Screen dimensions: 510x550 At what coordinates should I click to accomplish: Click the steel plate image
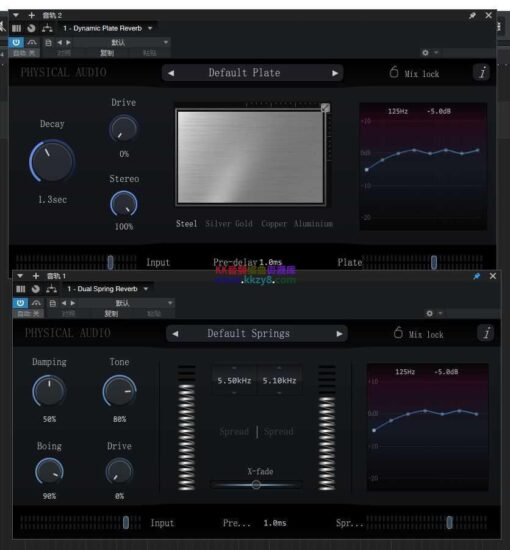250,157
